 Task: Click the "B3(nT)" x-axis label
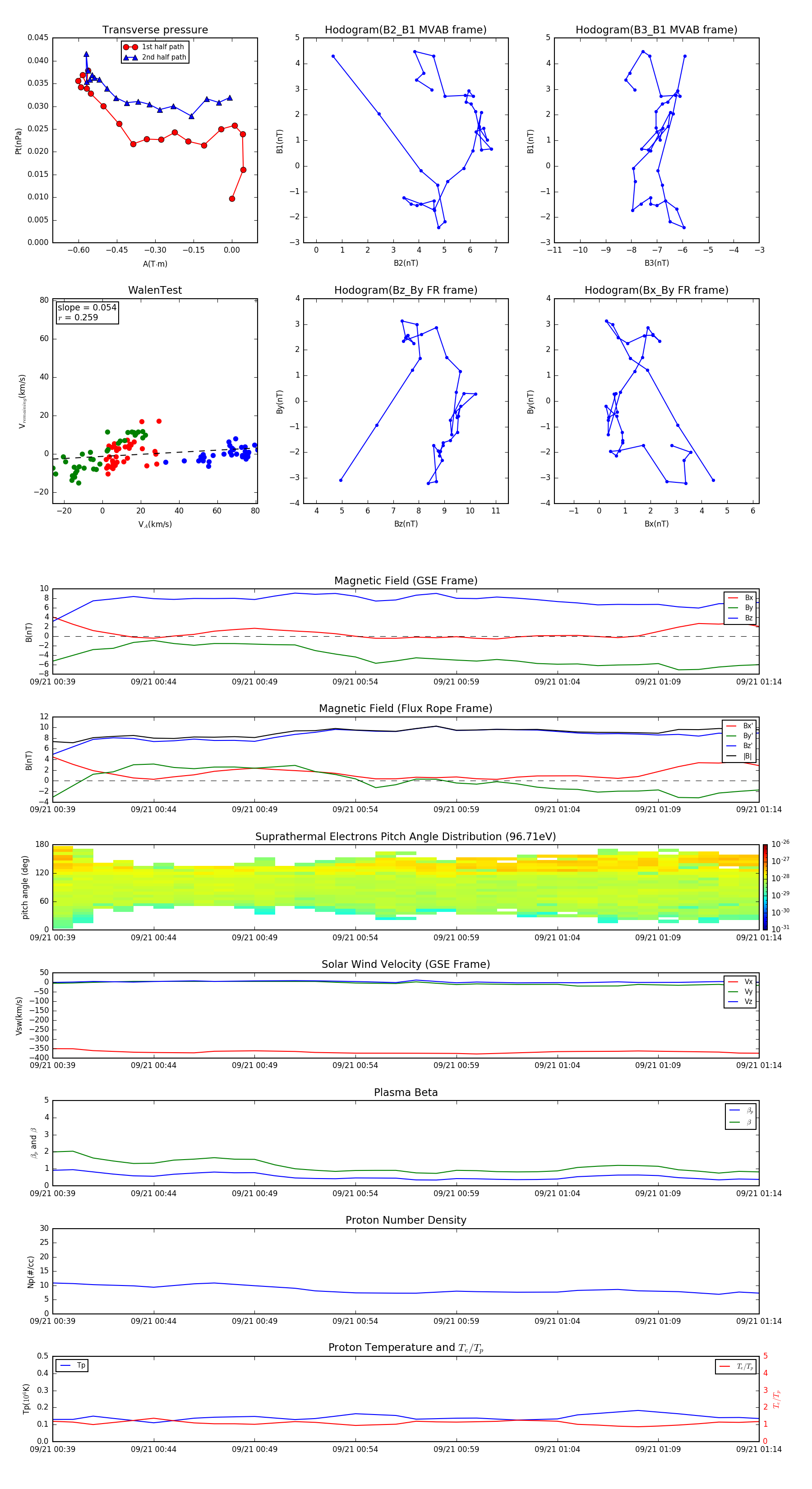point(656,263)
